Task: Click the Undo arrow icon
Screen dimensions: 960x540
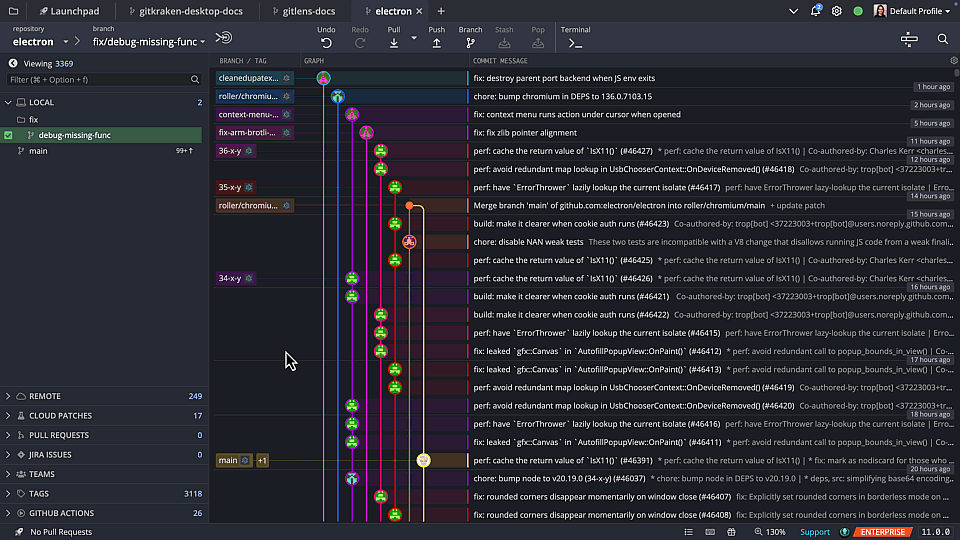Action: (326, 43)
